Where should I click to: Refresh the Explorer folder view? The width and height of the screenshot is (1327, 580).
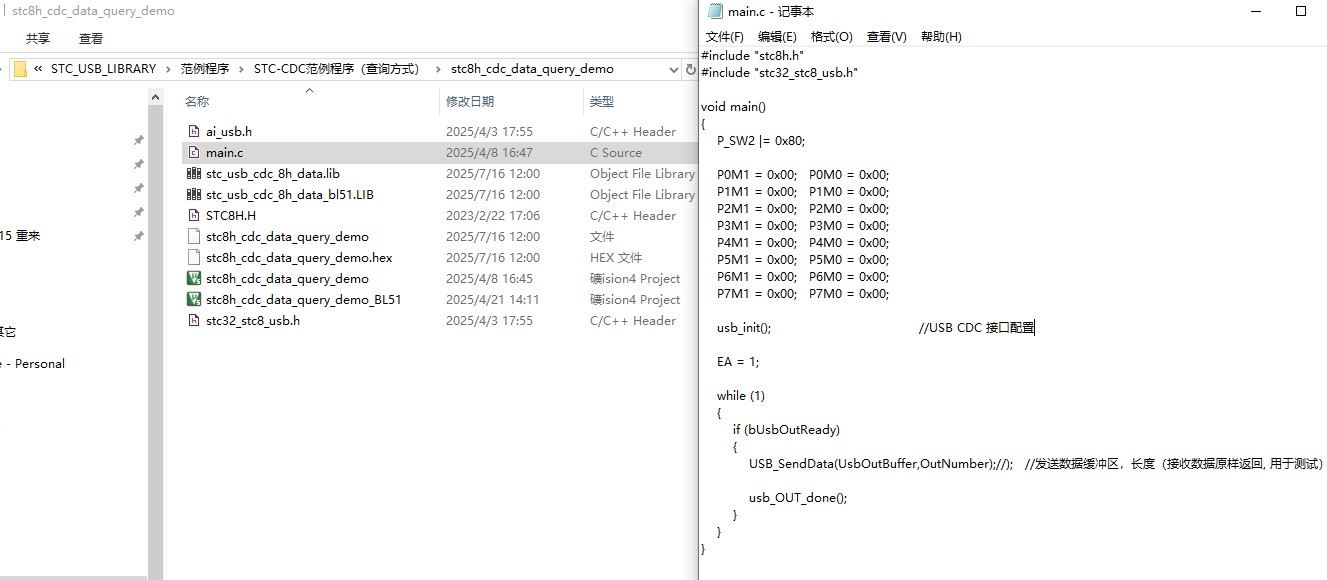[x=689, y=69]
